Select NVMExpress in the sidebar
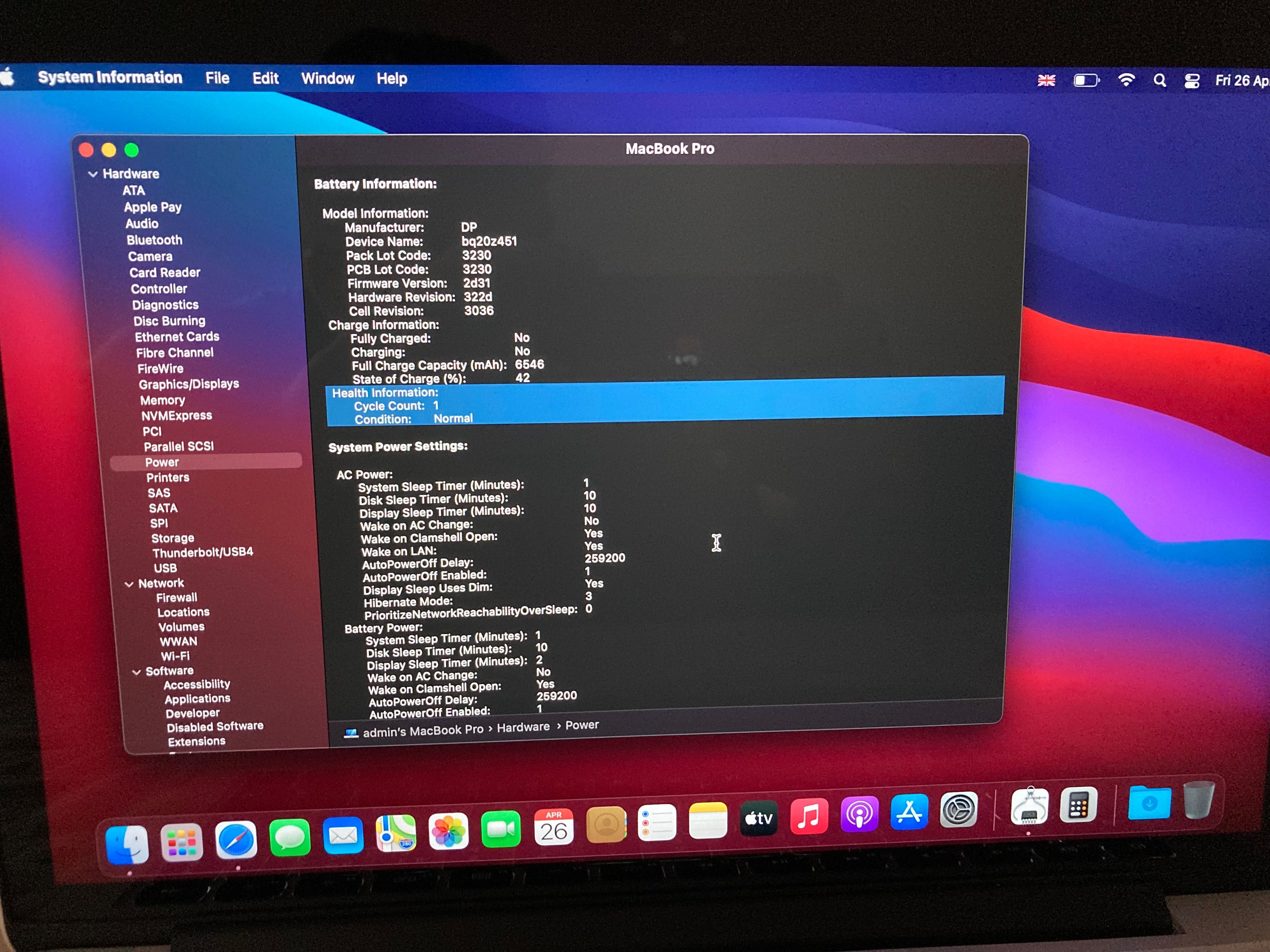Viewport: 1270px width, 952px height. pos(177,416)
